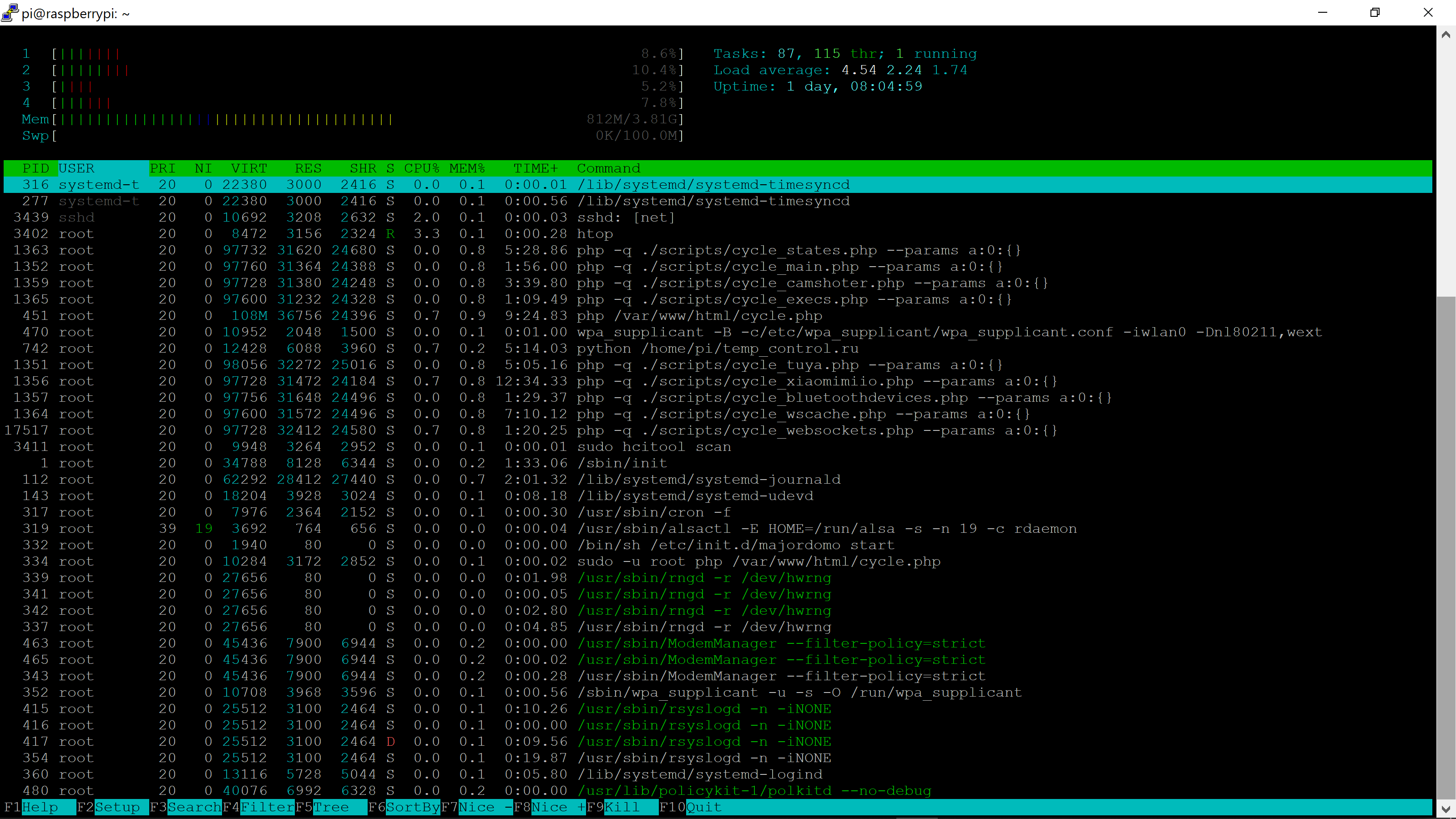
Task: Open the SortBy menu via F6SortBy
Action: [x=404, y=807]
